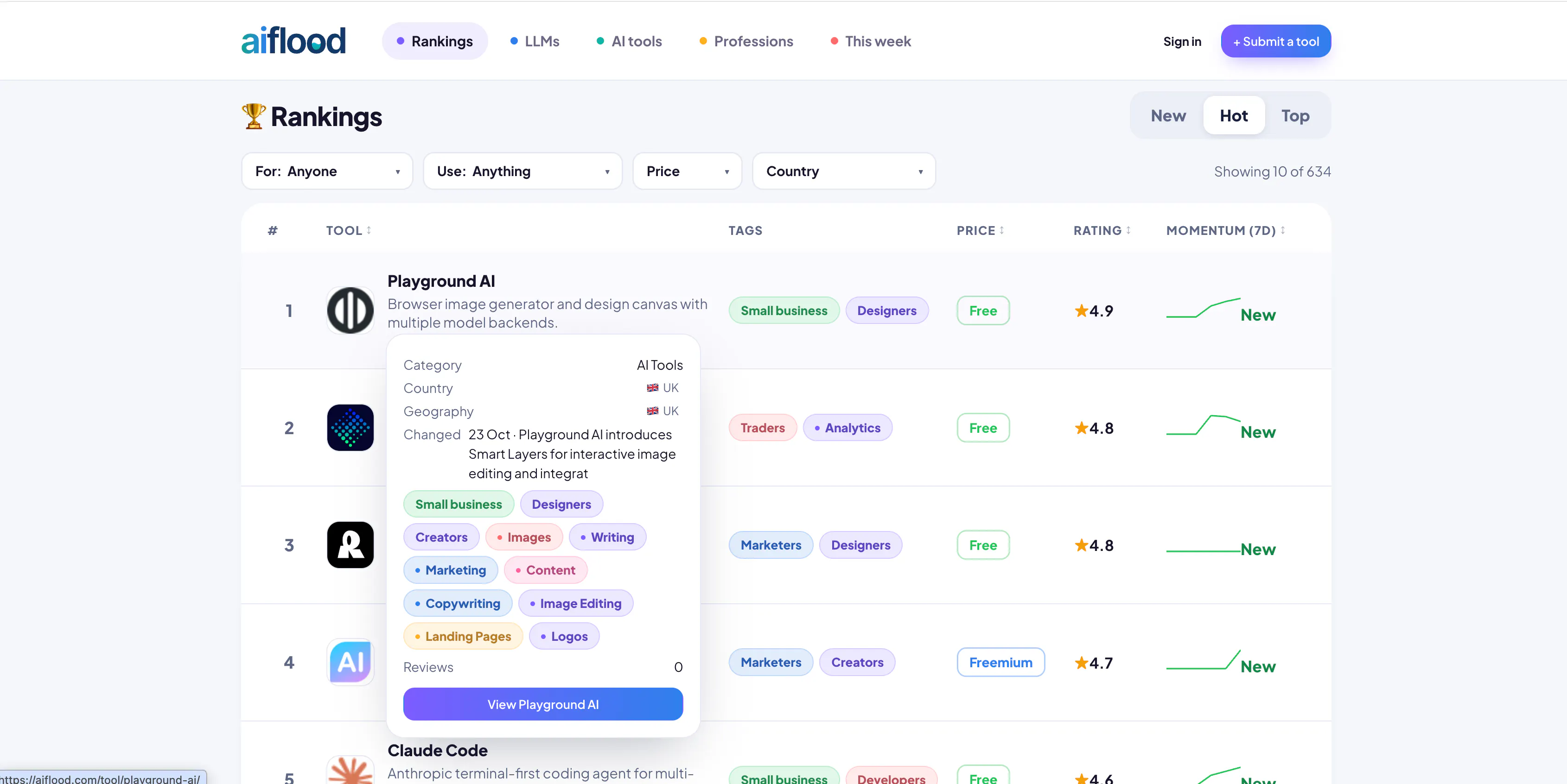Sort by Tool column arrow icon
The width and height of the screenshot is (1567, 784).
(369, 230)
